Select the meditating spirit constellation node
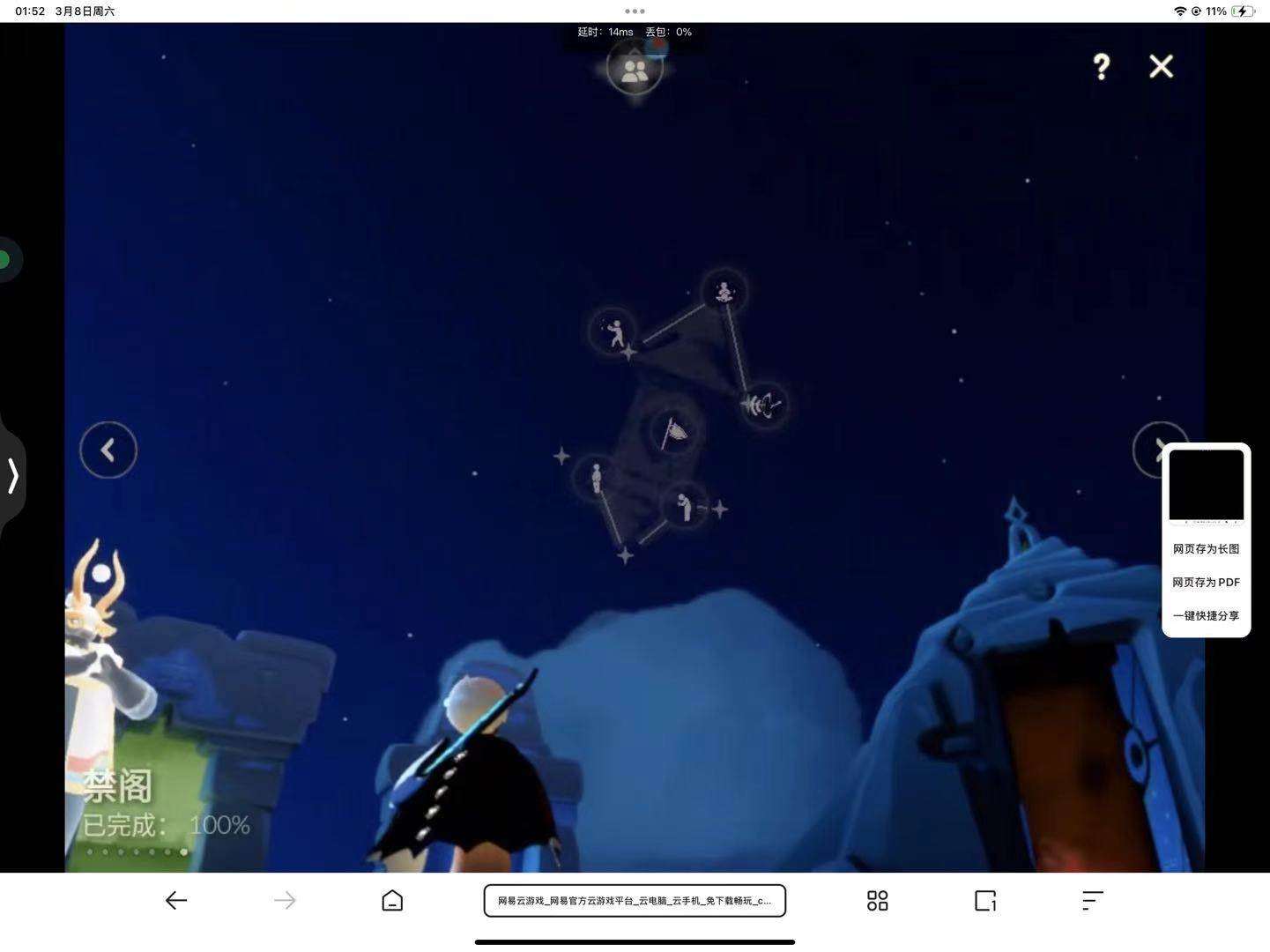Image resolution: width=1270 pixels, height=952 pixels. pyautogui.click(x=724, y=291)
